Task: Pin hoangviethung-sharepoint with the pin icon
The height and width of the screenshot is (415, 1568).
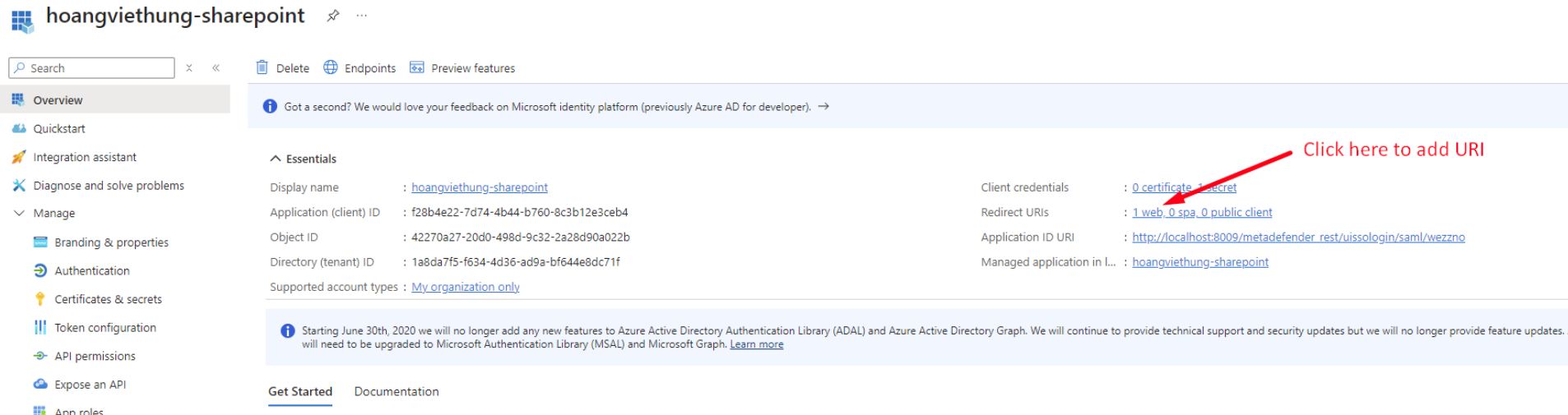Action: [333, 16]
